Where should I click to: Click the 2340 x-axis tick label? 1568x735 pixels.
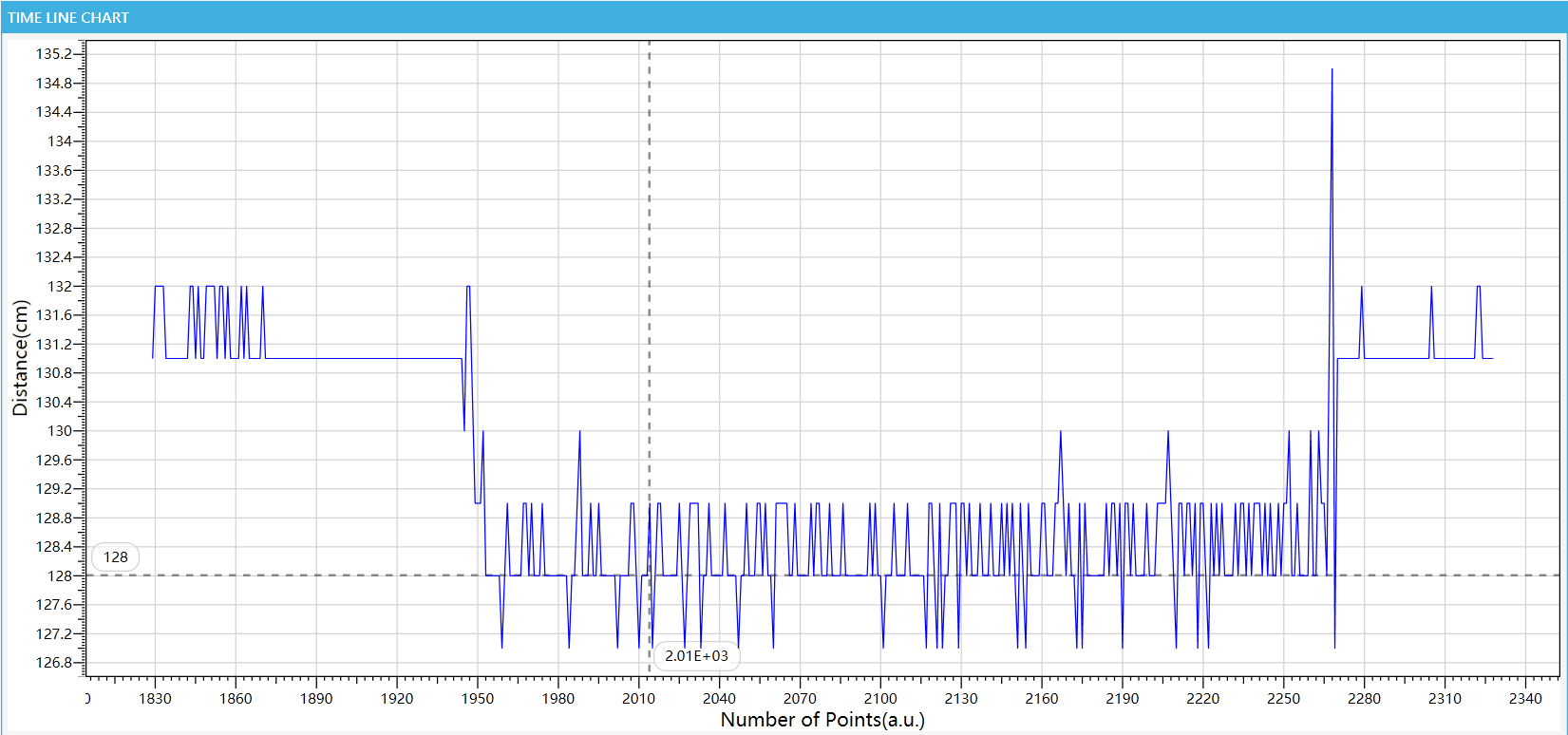coord(1526,699)
